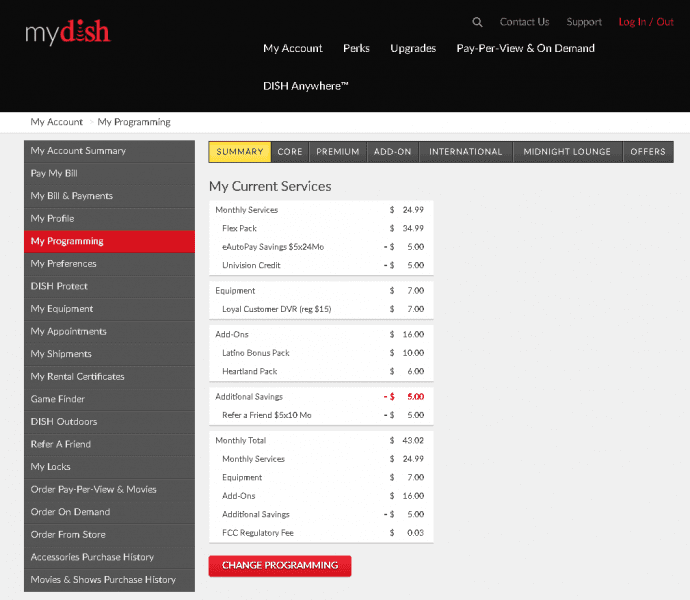Open Pay-Per-View & On Demand menu
690x600 pixels.
[525, 48]
